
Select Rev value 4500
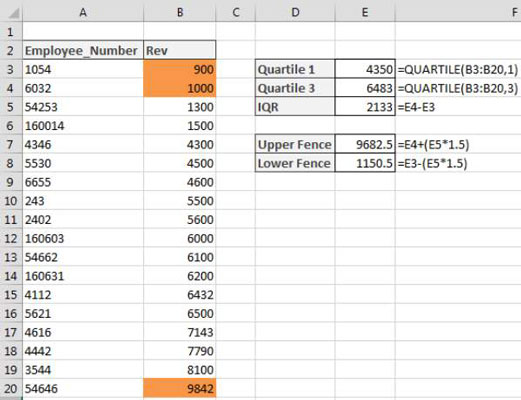tap(180, 163)
